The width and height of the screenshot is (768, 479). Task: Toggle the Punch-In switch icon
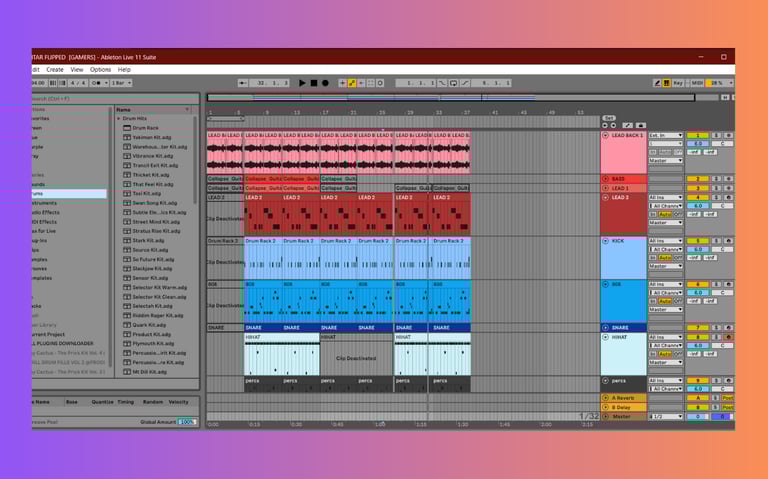pyautogui.click(x=442, y=83)
